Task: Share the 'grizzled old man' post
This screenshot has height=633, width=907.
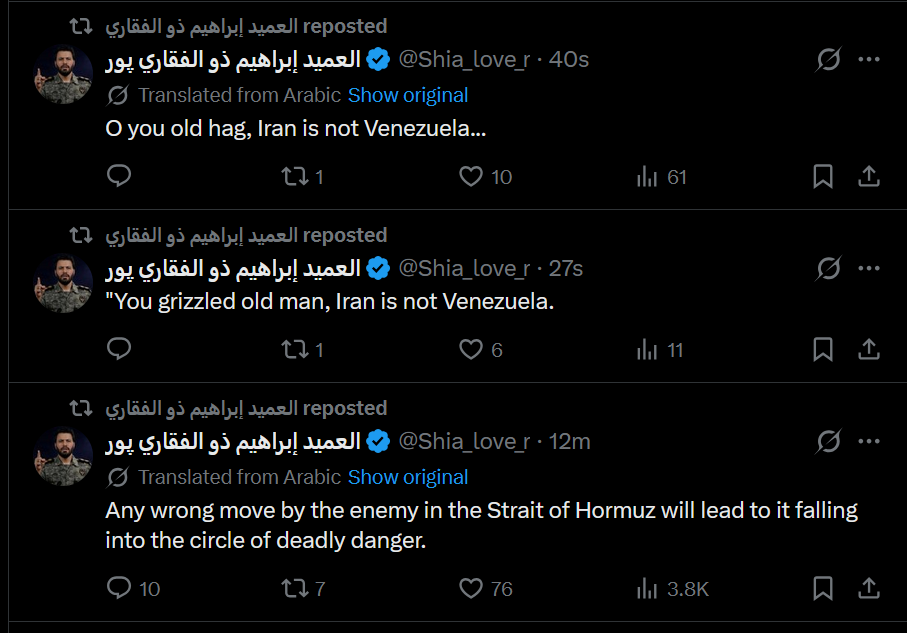Action: click(869, 349)
